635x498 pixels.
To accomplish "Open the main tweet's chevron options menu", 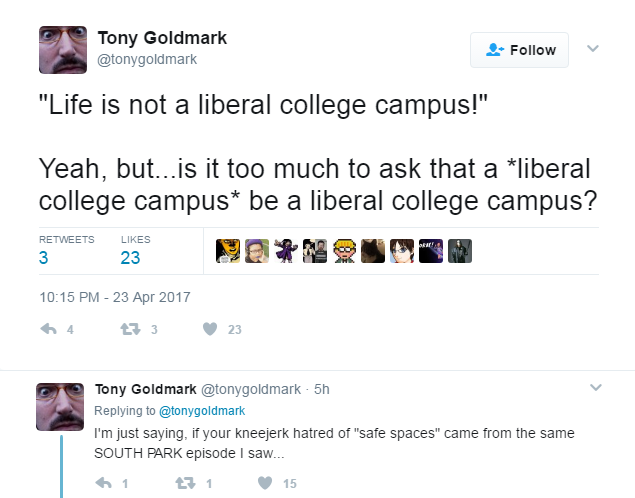I will coord(593,49).
